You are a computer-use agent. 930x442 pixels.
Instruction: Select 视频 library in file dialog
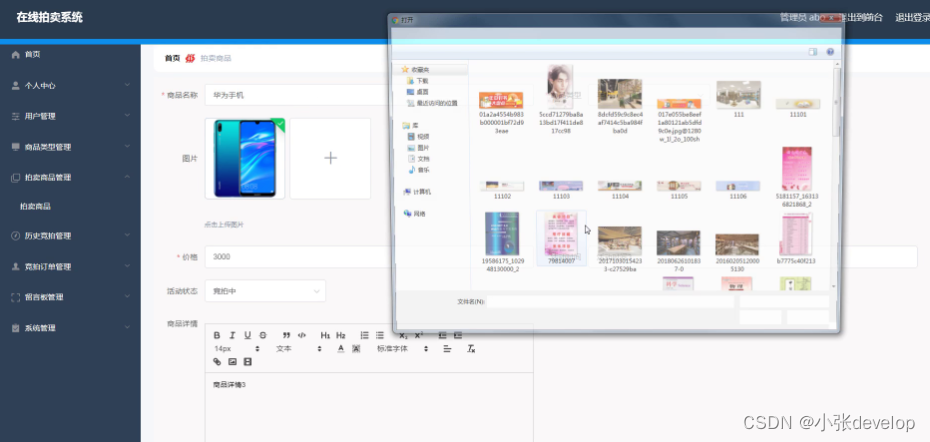(419, 136)
